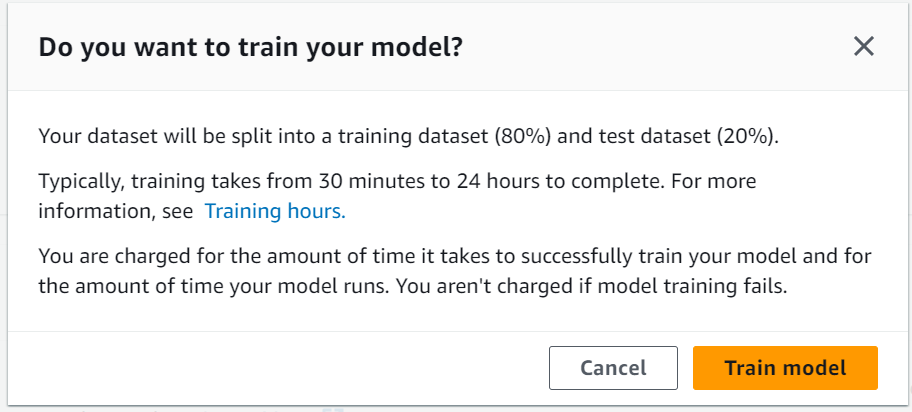Screen dimensions: 912x412
Task: Abort training by selecting Cancel
Action: tap(613, 368)
